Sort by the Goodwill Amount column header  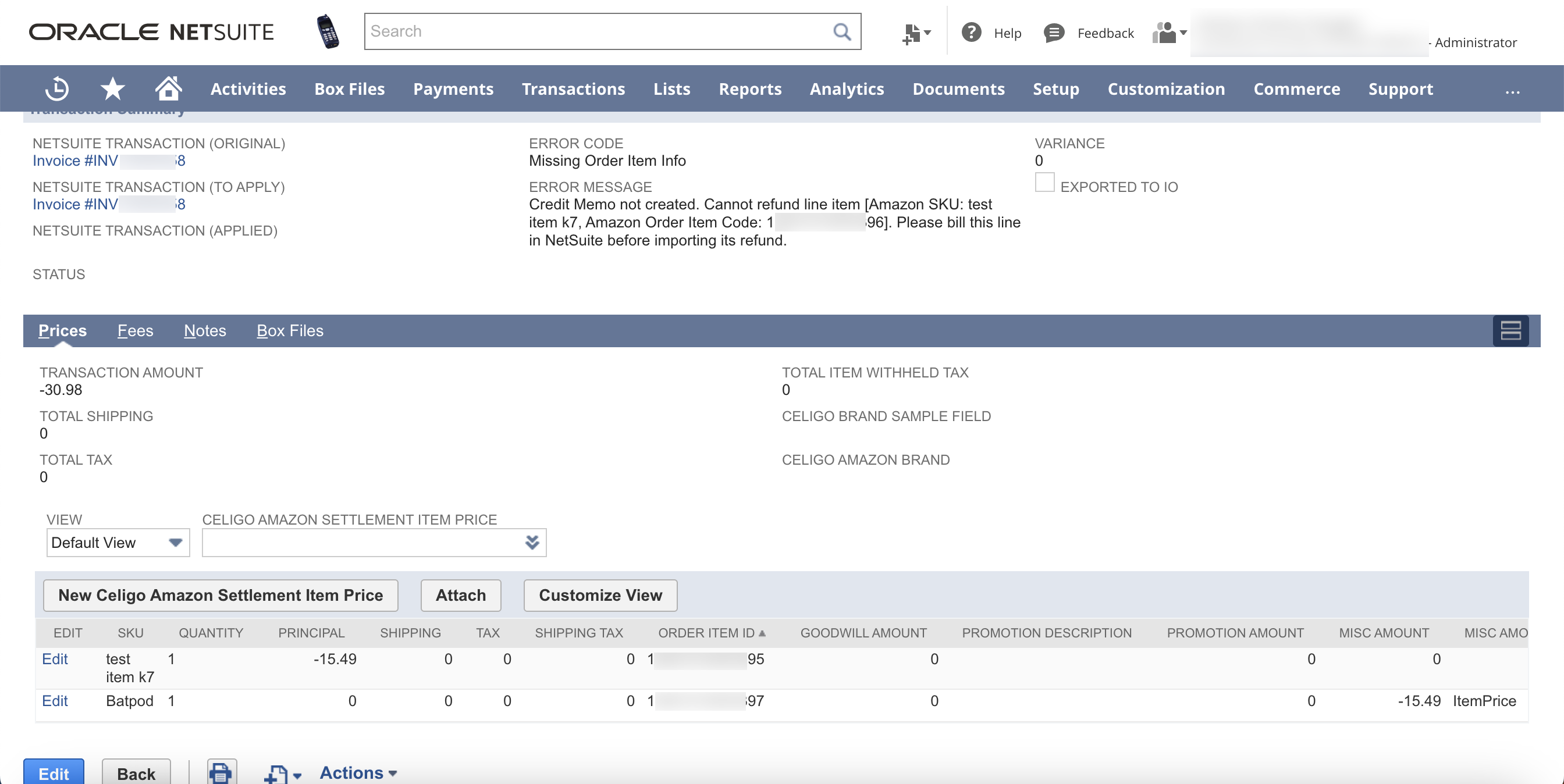pyautogui.click(x=863, y=633)
